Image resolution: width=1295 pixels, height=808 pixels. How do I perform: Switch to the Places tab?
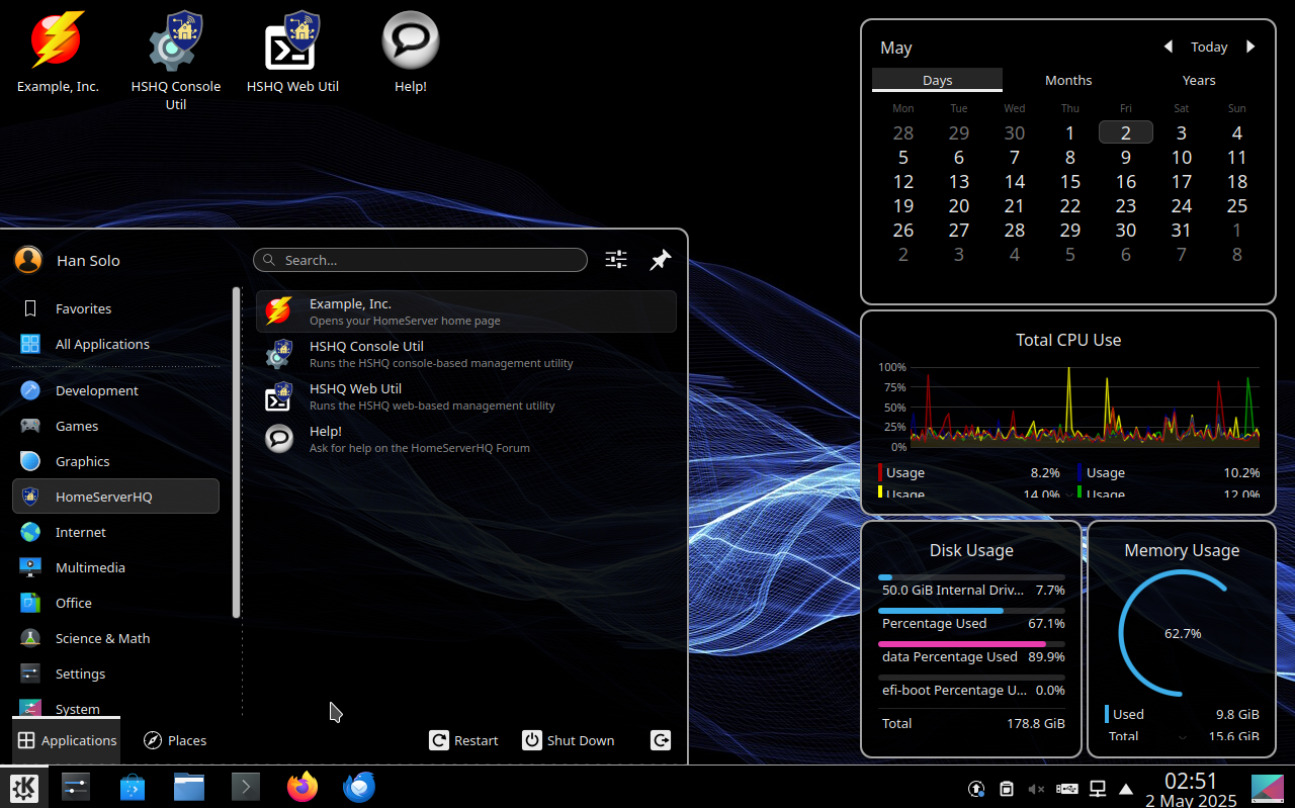pyautogui.click(x=175, y=740)
